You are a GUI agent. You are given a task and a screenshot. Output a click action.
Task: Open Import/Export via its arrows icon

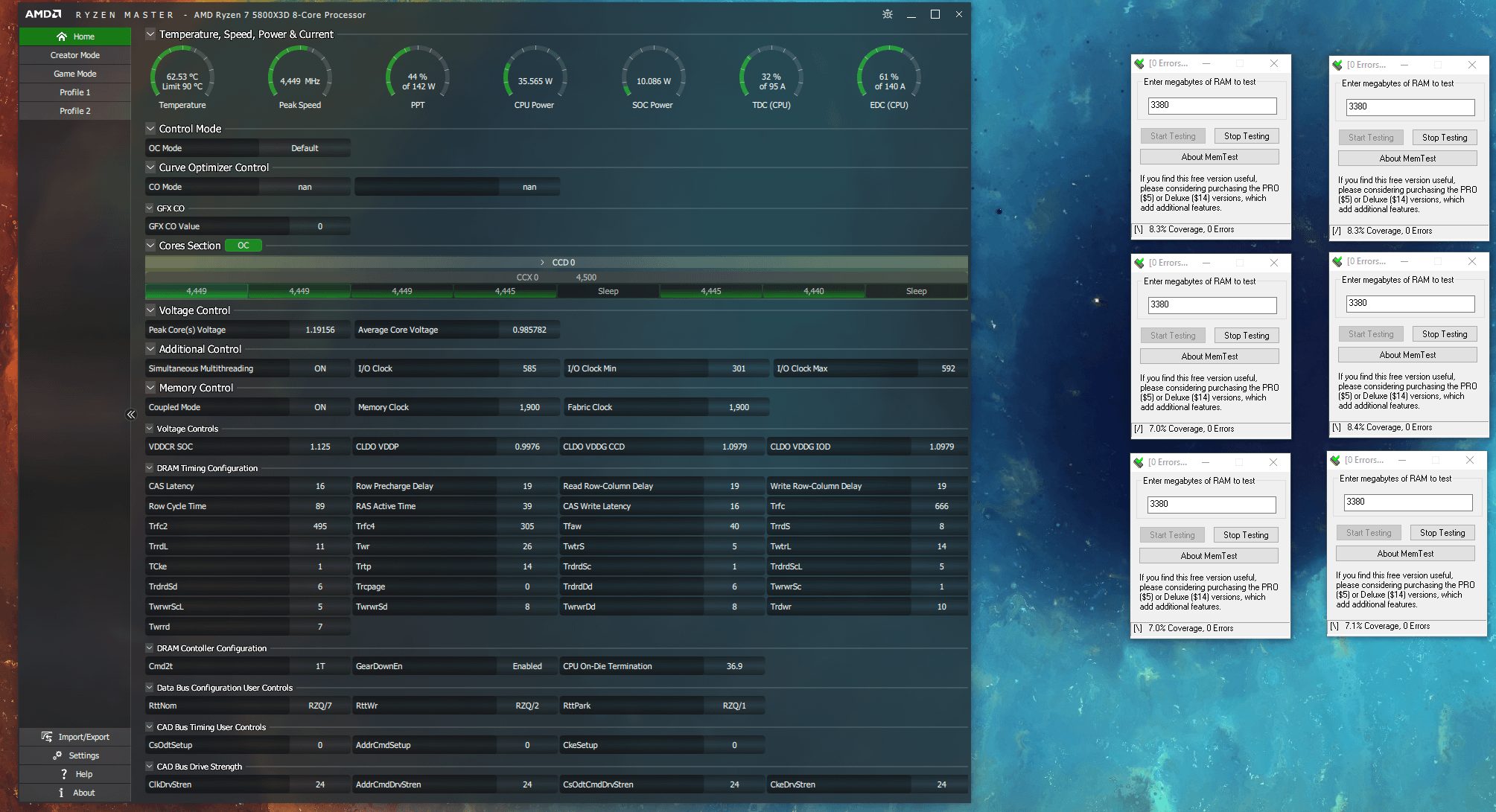pos(47,737)
